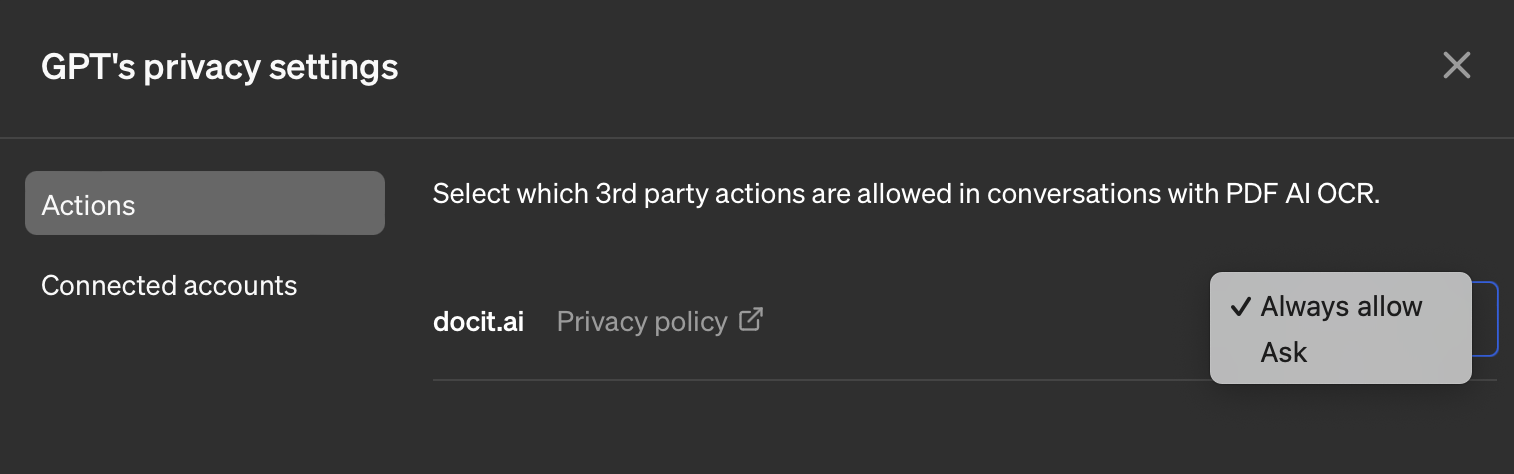1514x474 pixels.
Task: Click the Always allow label text
Action: [1341, 306]
